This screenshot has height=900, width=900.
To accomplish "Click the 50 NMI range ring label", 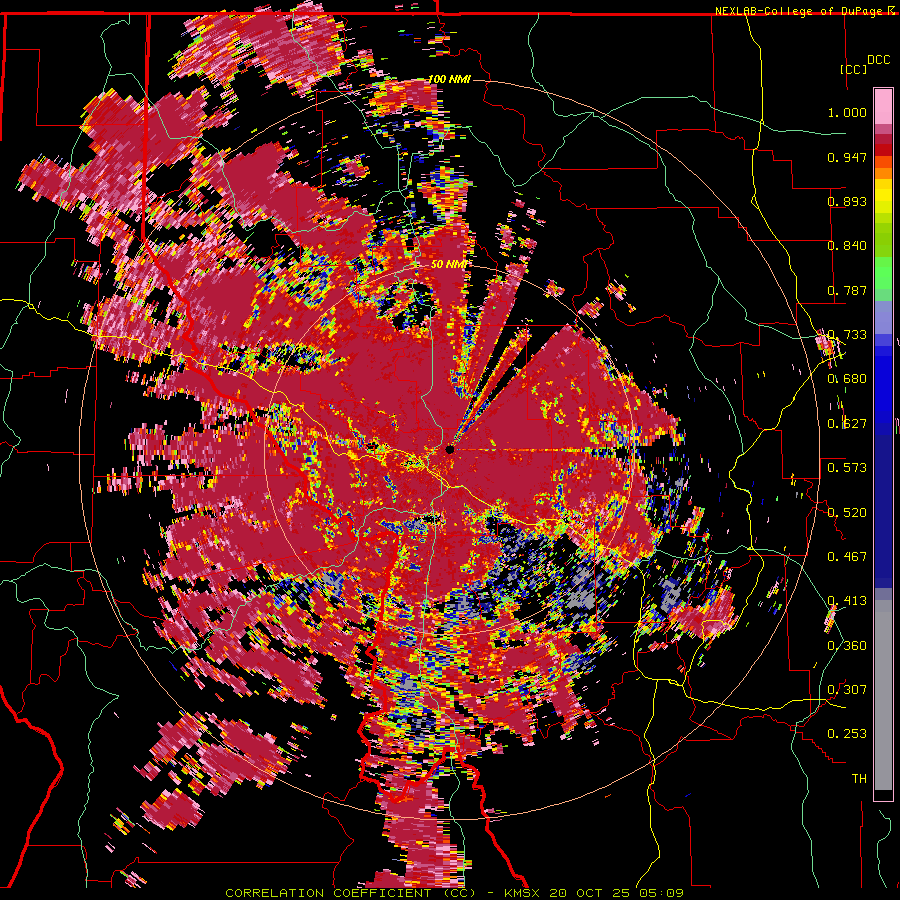I will (449, 264).
